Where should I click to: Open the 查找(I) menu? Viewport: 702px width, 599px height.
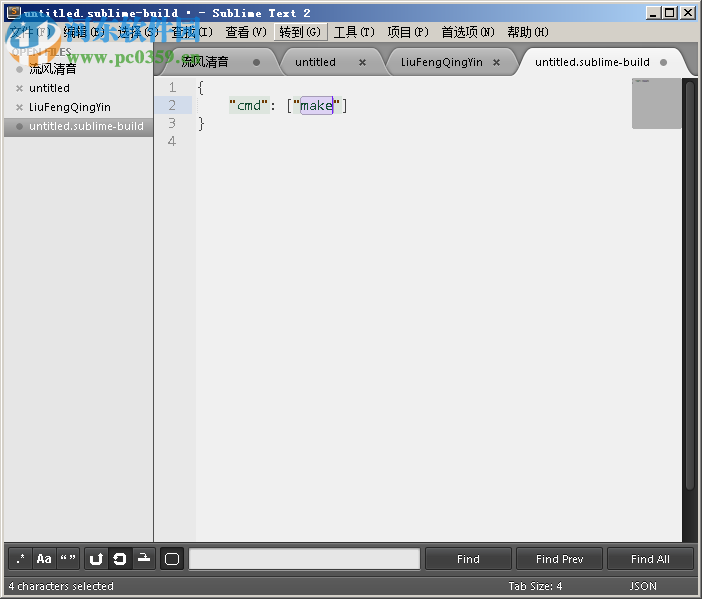[192, 32]
